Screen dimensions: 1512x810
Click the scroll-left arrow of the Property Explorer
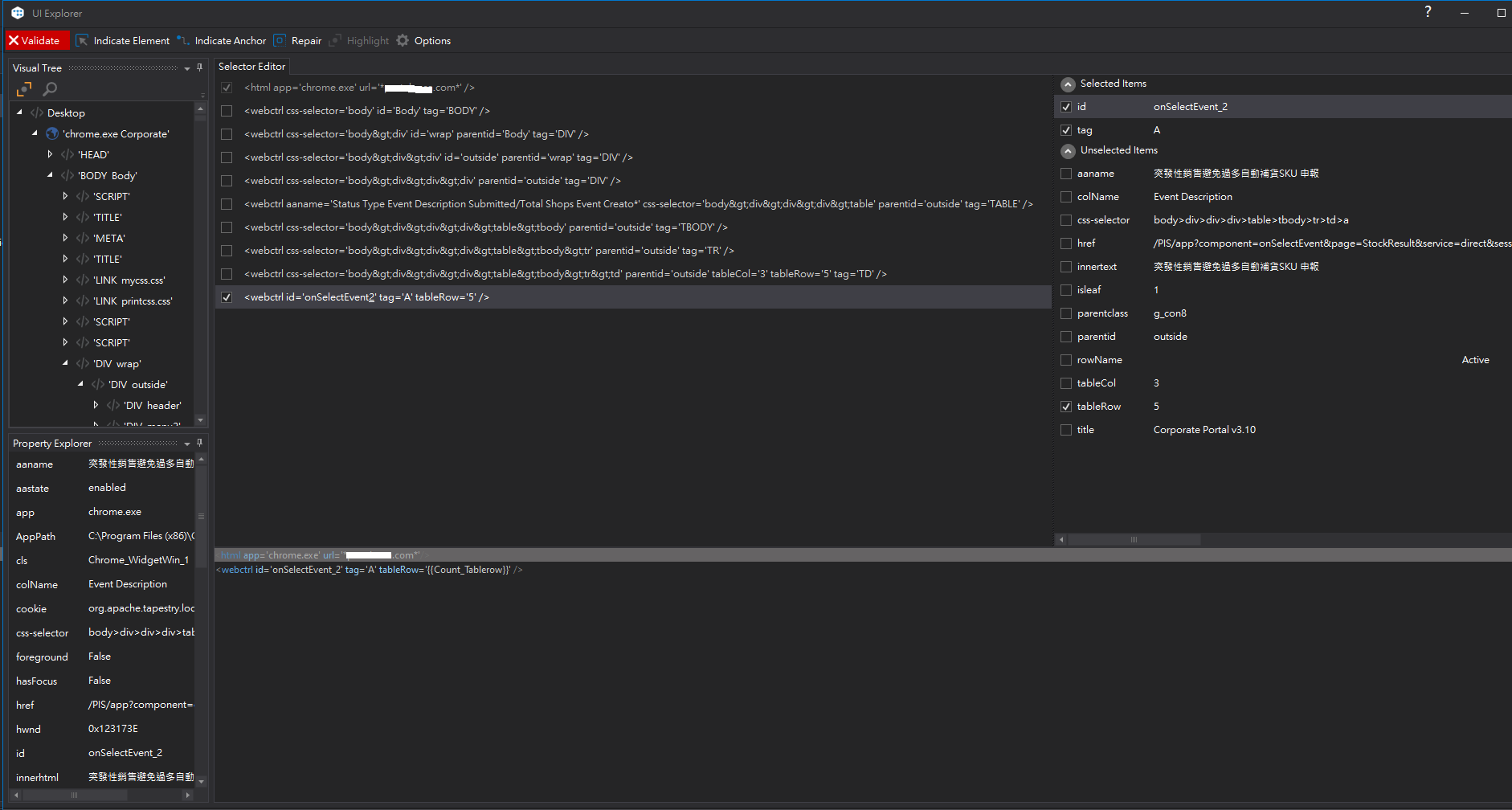[x=16, y=795]
